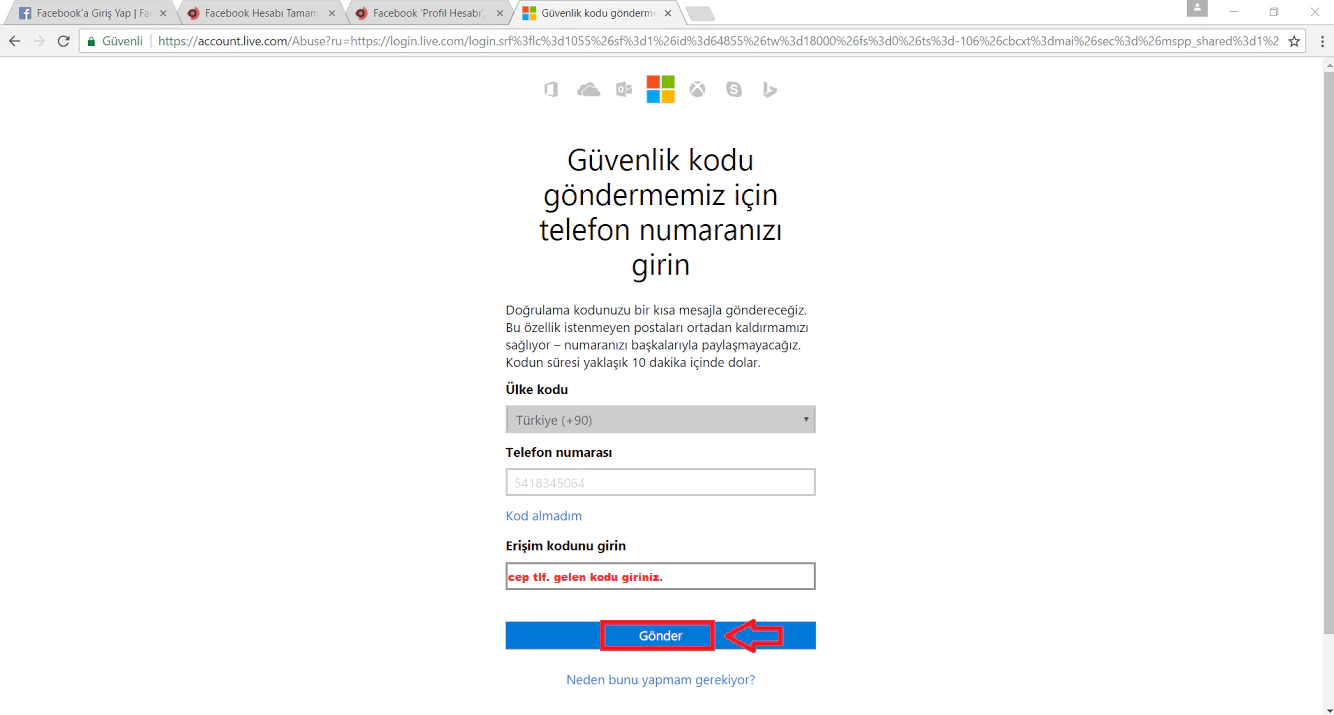Close the Facebook 'Profil Hesabı' tab
The image size is (1334, 715).
tap(499, 14)
